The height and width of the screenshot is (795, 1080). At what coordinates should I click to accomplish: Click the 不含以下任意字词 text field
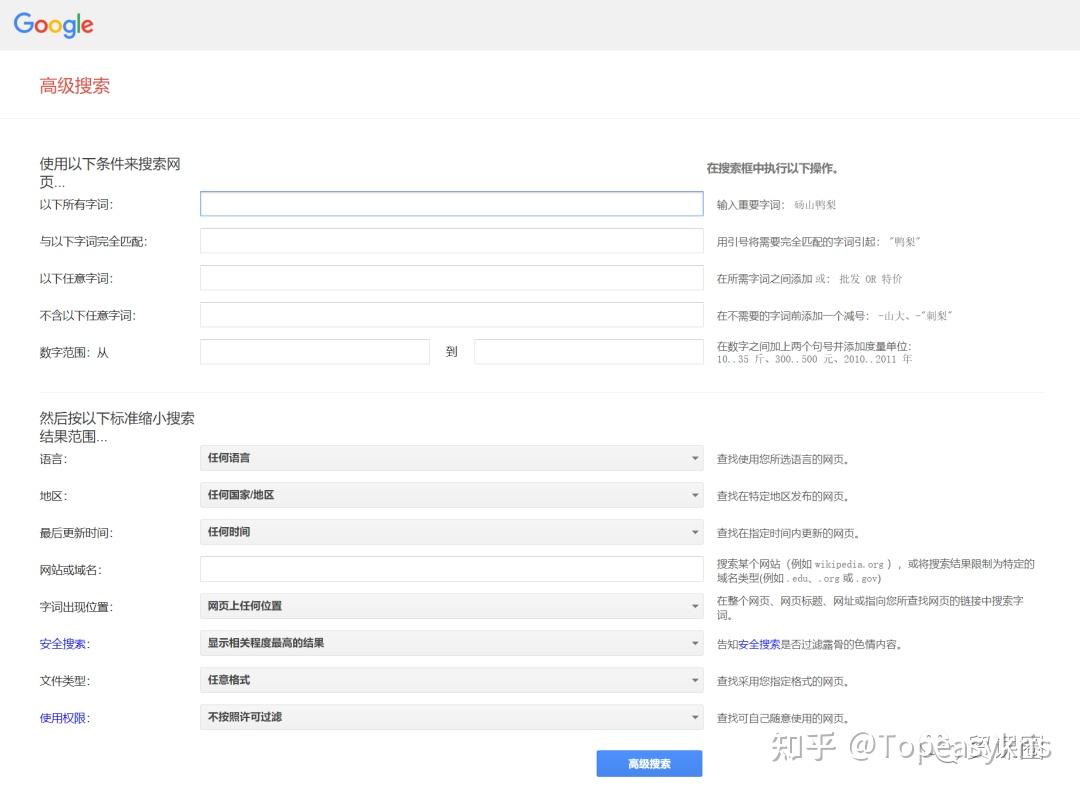[x=450, y=314]
